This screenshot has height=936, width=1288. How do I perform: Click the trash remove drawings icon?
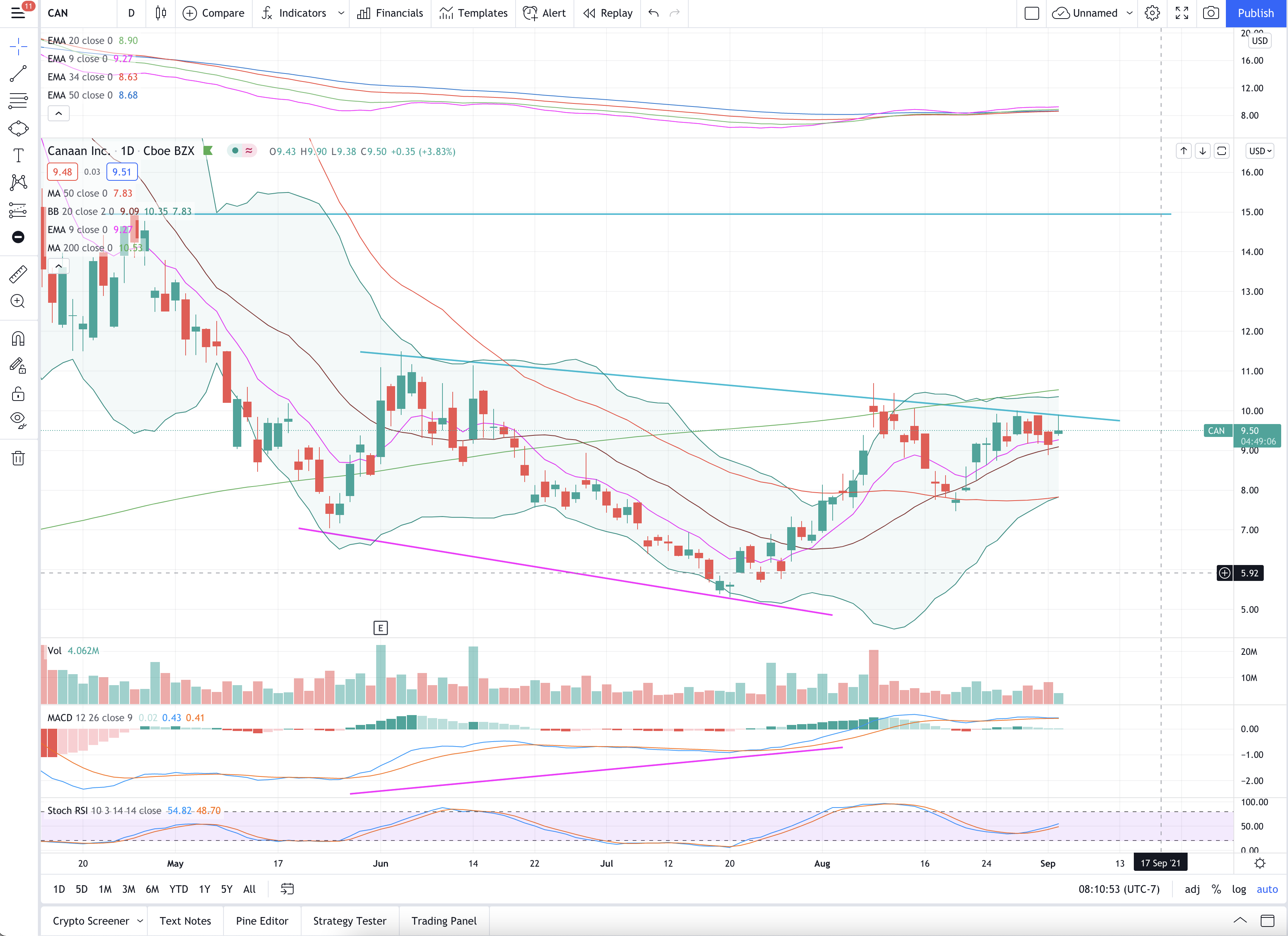tap(18, 458)
